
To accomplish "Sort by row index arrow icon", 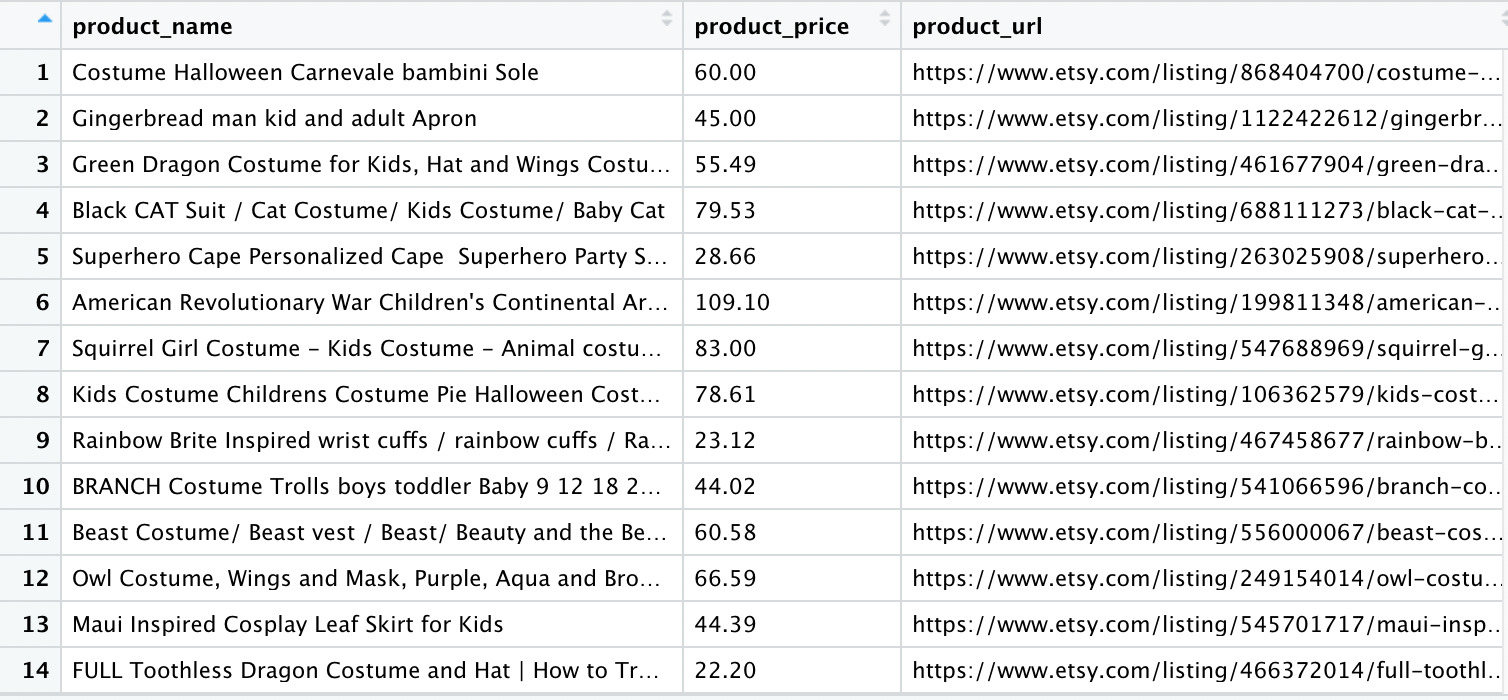I will click(x=43, y=19).
